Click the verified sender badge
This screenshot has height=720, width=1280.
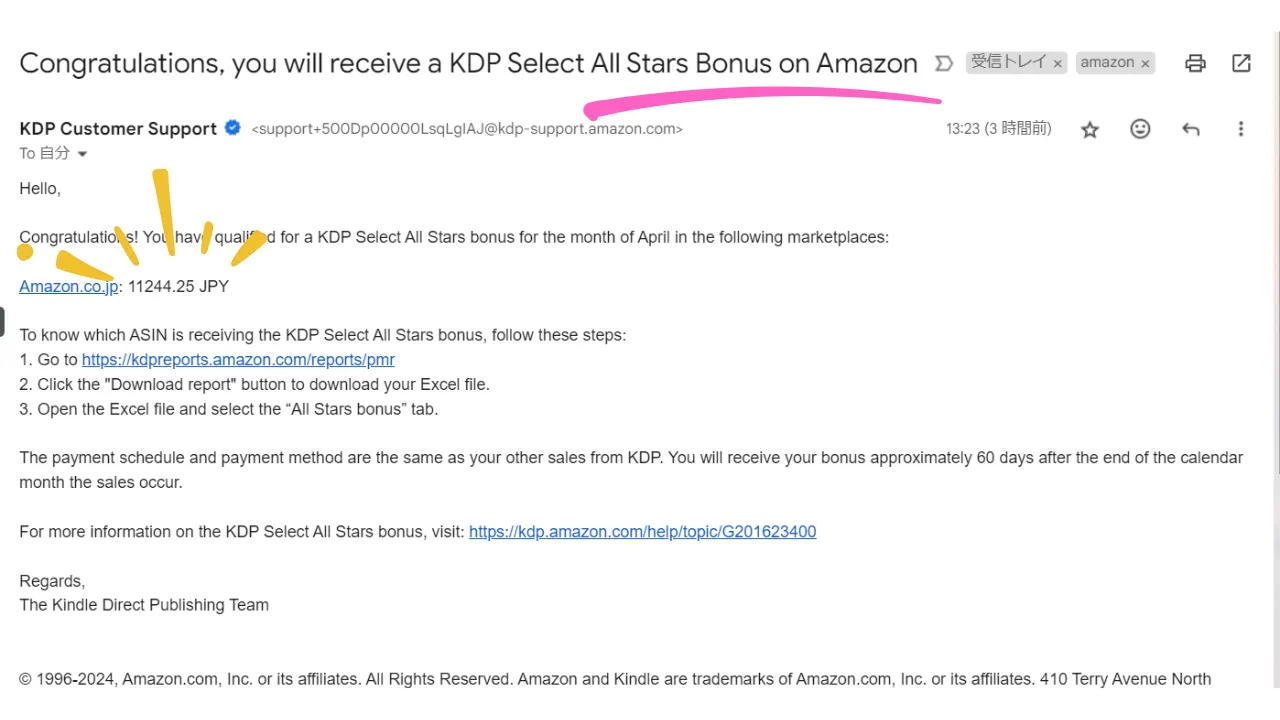pos(233,128)
